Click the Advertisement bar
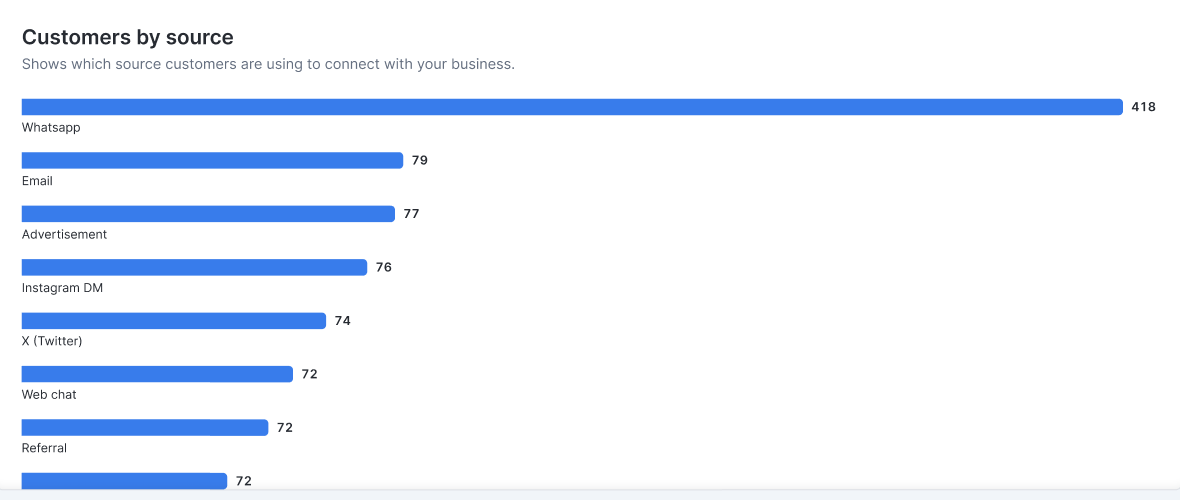The image size is (1180, 500). (x=208, y=214)
